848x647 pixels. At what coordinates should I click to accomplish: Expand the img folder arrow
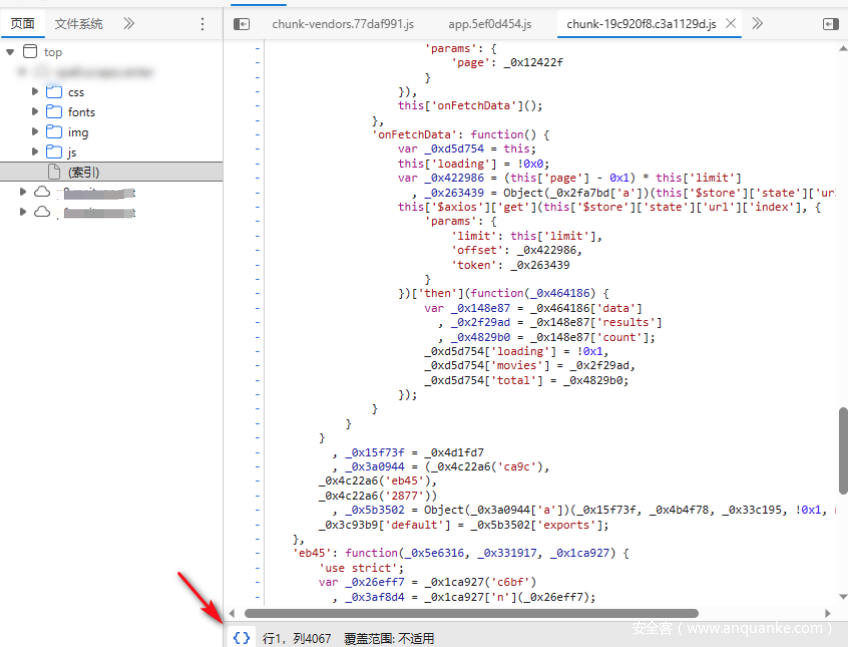(x=36, y=132)
